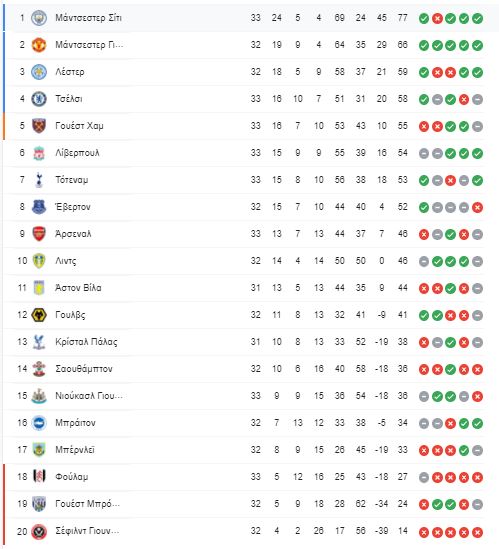This screenshot has width=499, height=549.
Task: Click Leeds' points value of 46
Action: pyautogui.click(x=402, y=261)
